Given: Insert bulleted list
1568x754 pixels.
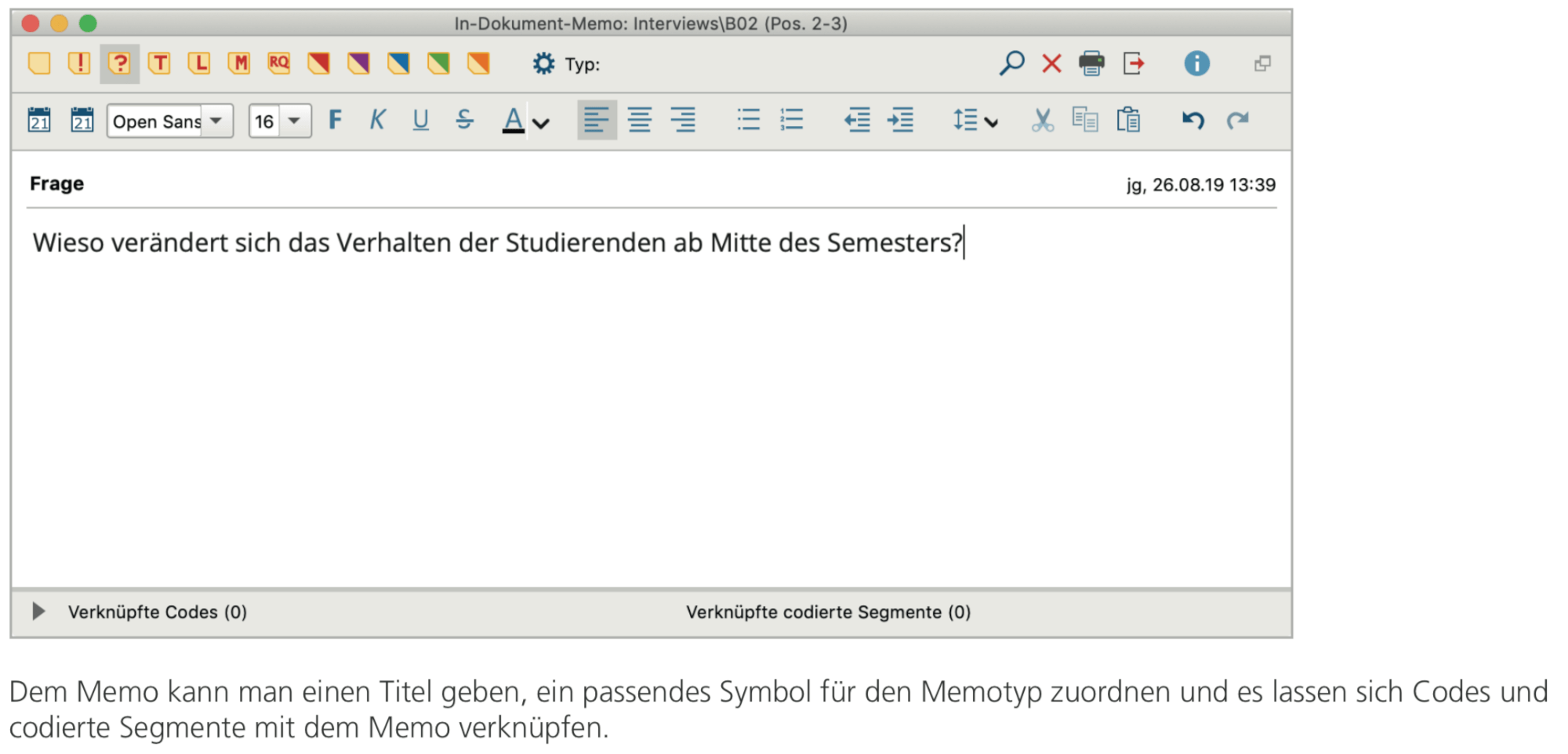Looking at the screenshot, I should click(x=749, y=120).
